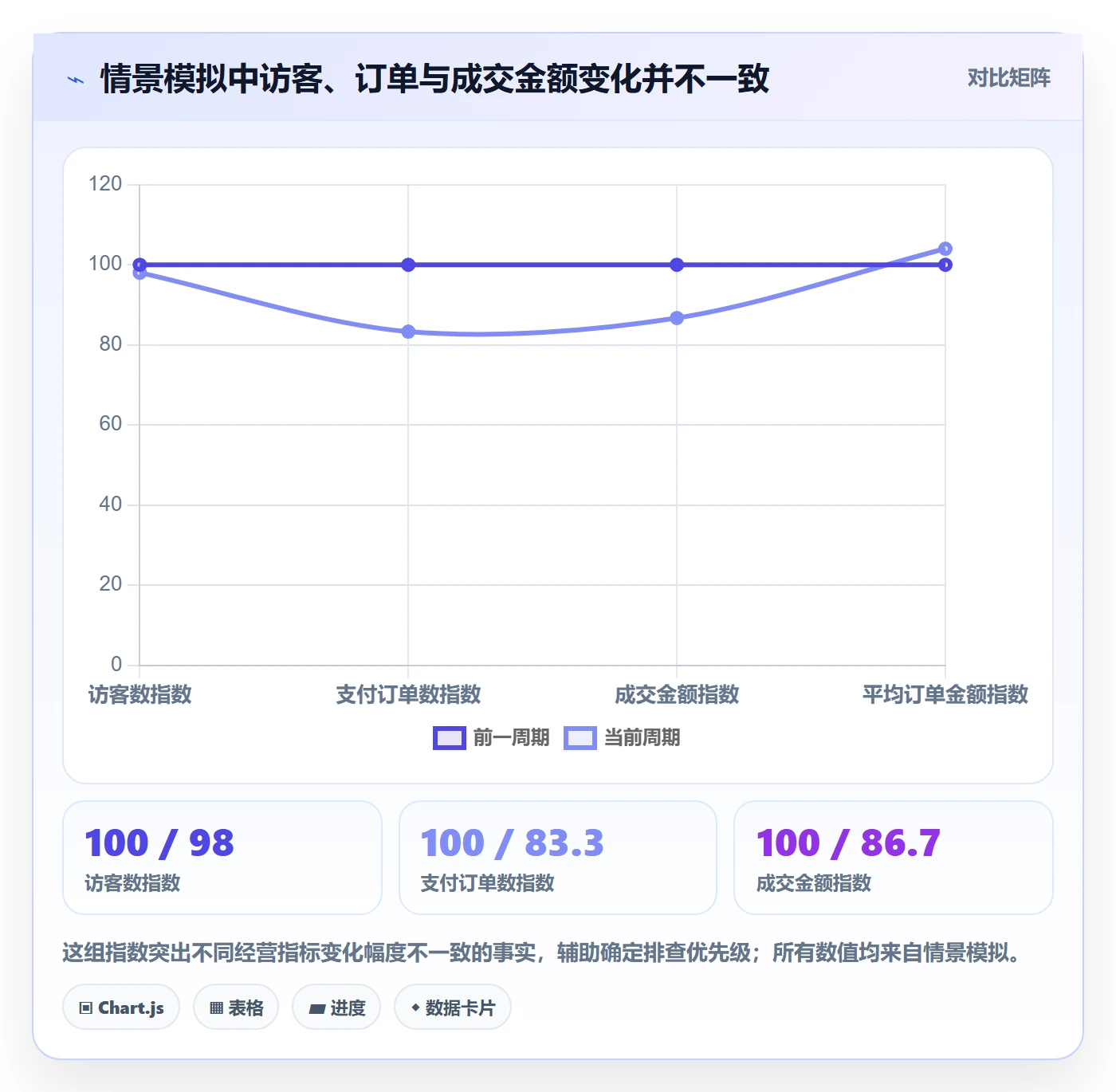Click the 前一周期 point at 支付订单数指数

(x=408, y=265)
